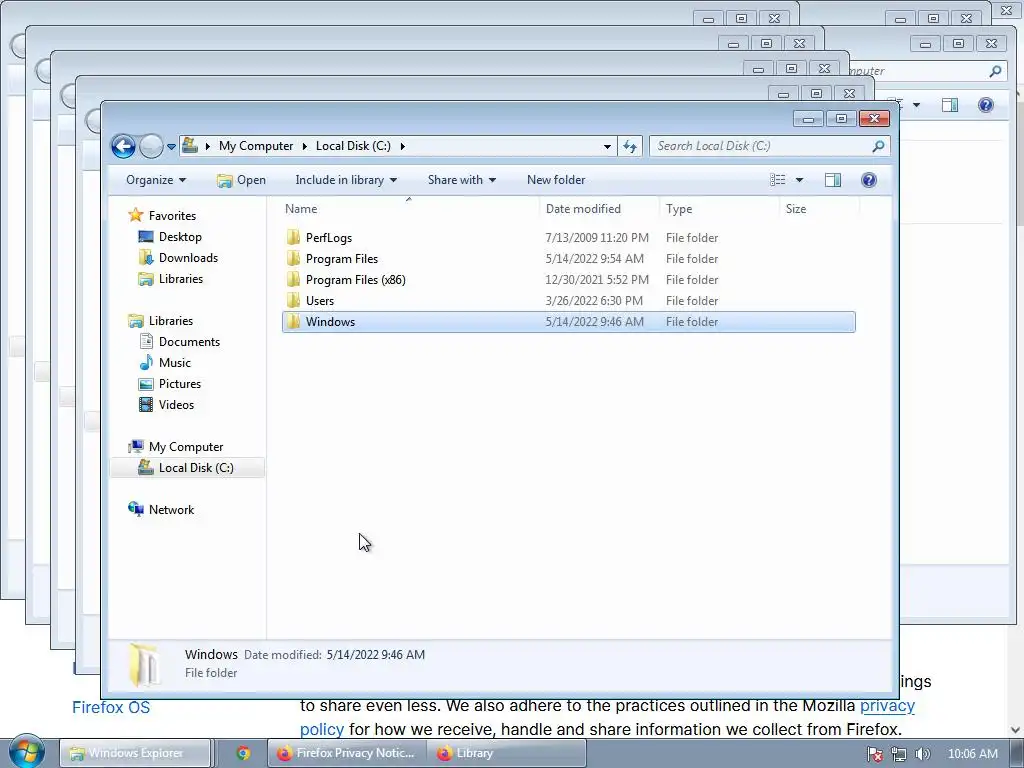Select Desktop under Favorites

180,236
